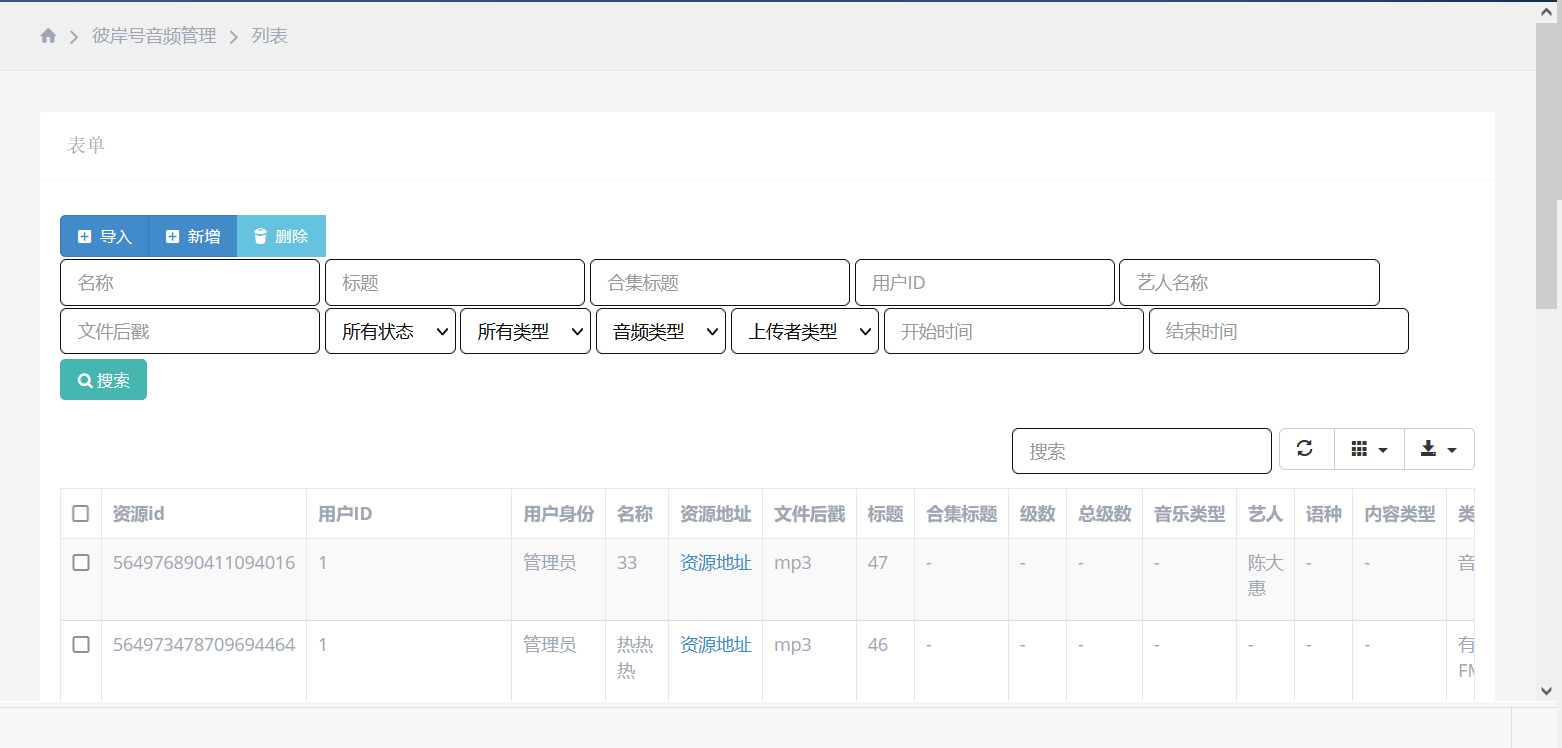
Task: Go to home via breadcrumb house icon
Action: point(48,36)
